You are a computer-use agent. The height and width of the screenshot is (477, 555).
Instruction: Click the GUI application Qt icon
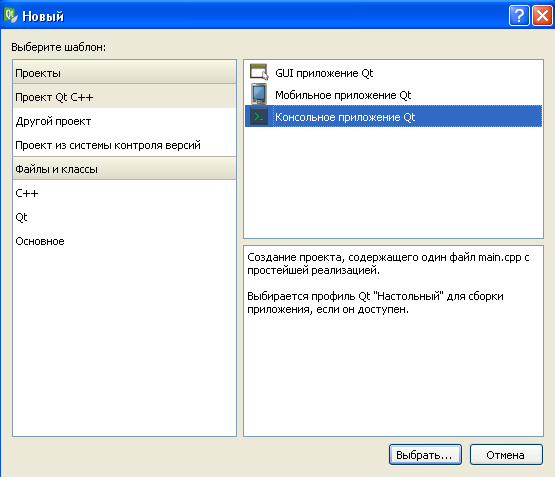[x=259, y=72]
